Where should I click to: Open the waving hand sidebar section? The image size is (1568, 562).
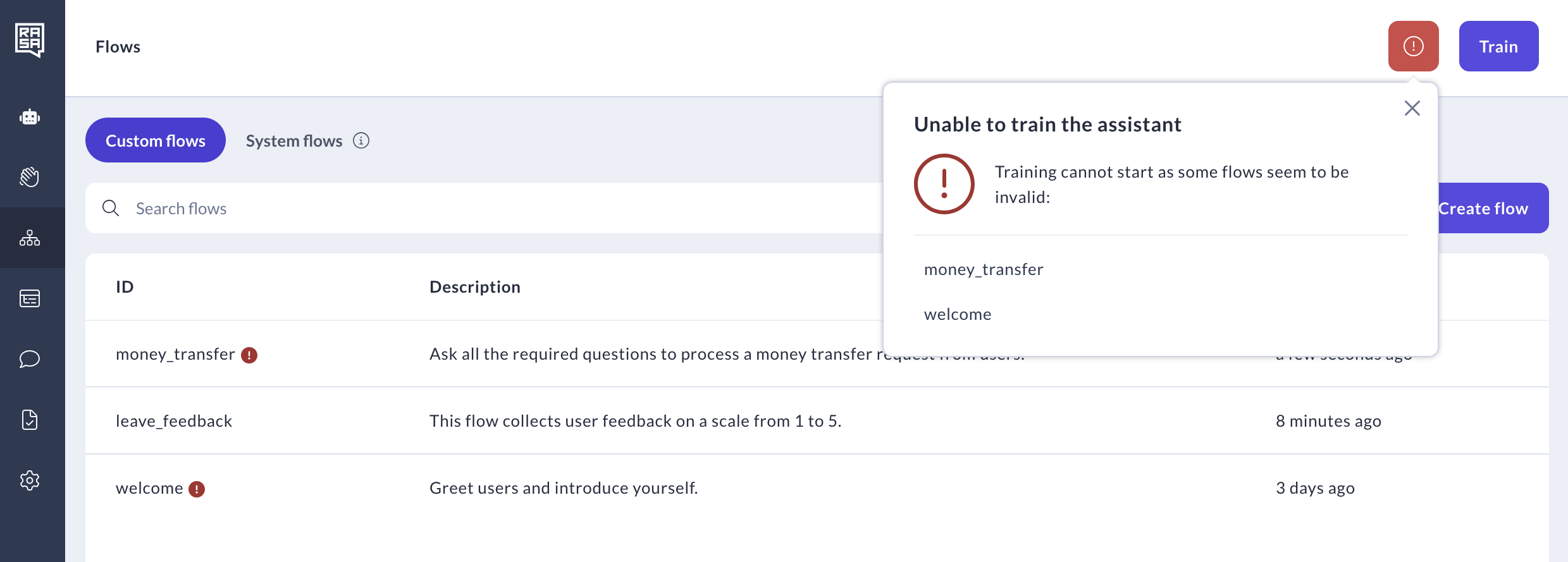pyautogui.click(x=30, y=177)
